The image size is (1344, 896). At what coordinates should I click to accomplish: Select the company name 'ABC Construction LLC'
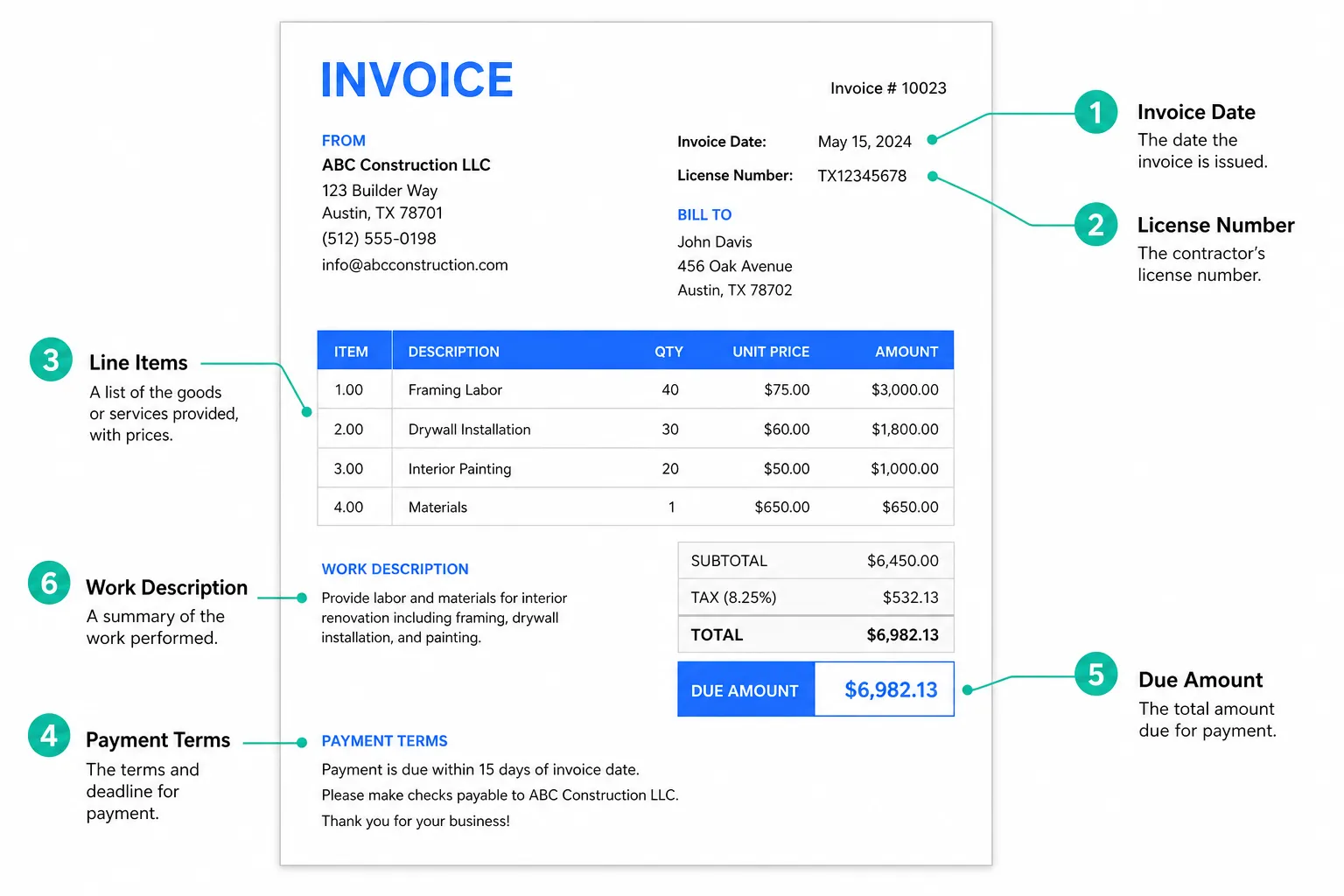click(406, 165)
